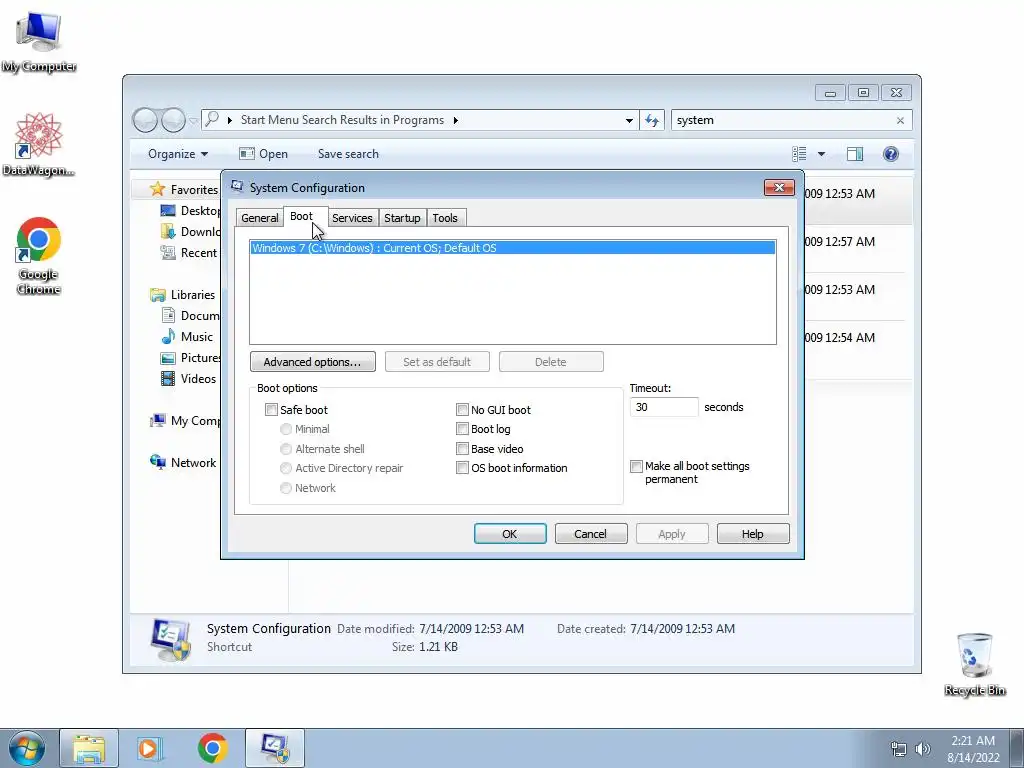
Task: Check the No GUI boot option
Action: pos(462,409)
